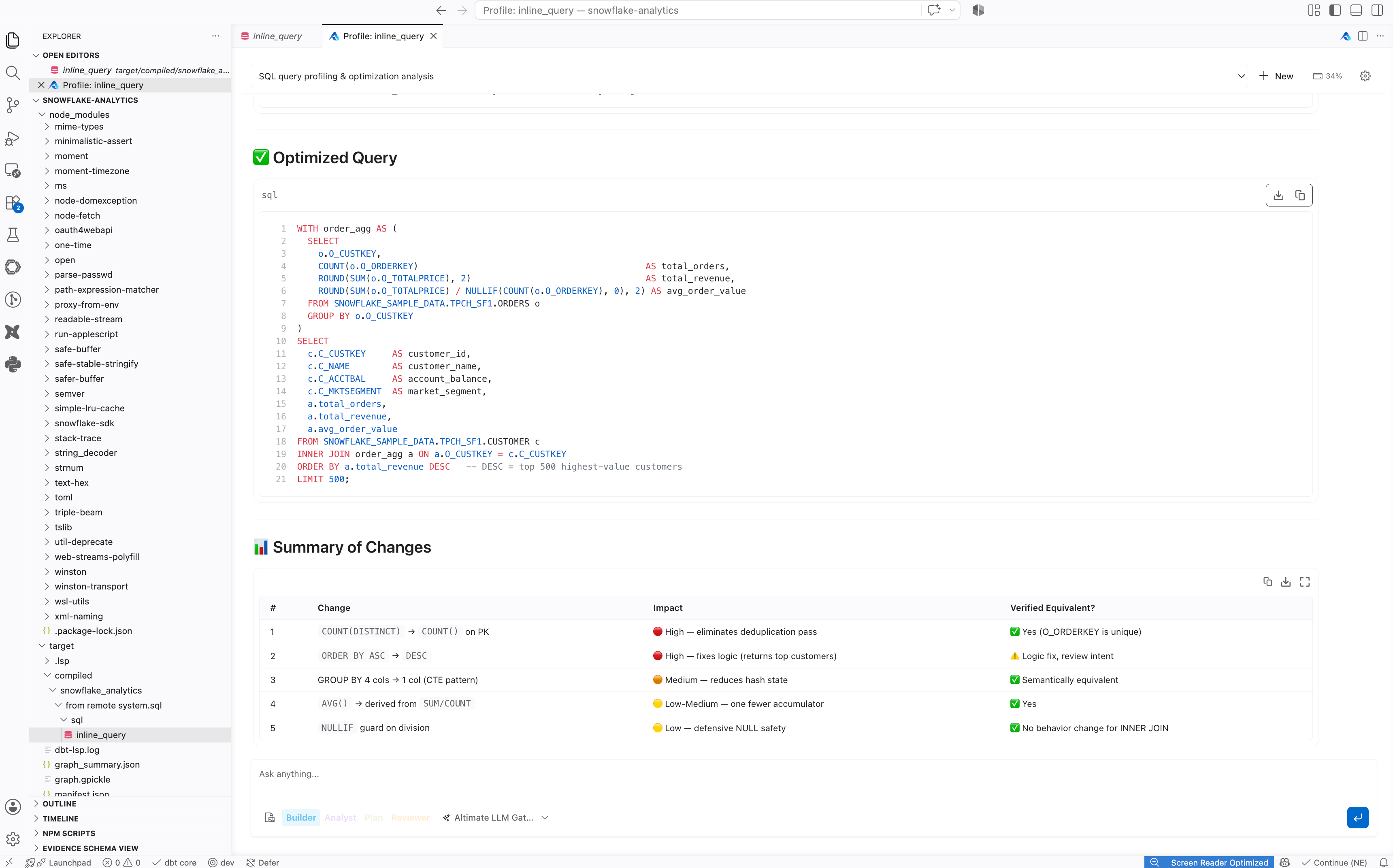
Task: Open the Explorer view in activity bar
Action: pos(13,40)
